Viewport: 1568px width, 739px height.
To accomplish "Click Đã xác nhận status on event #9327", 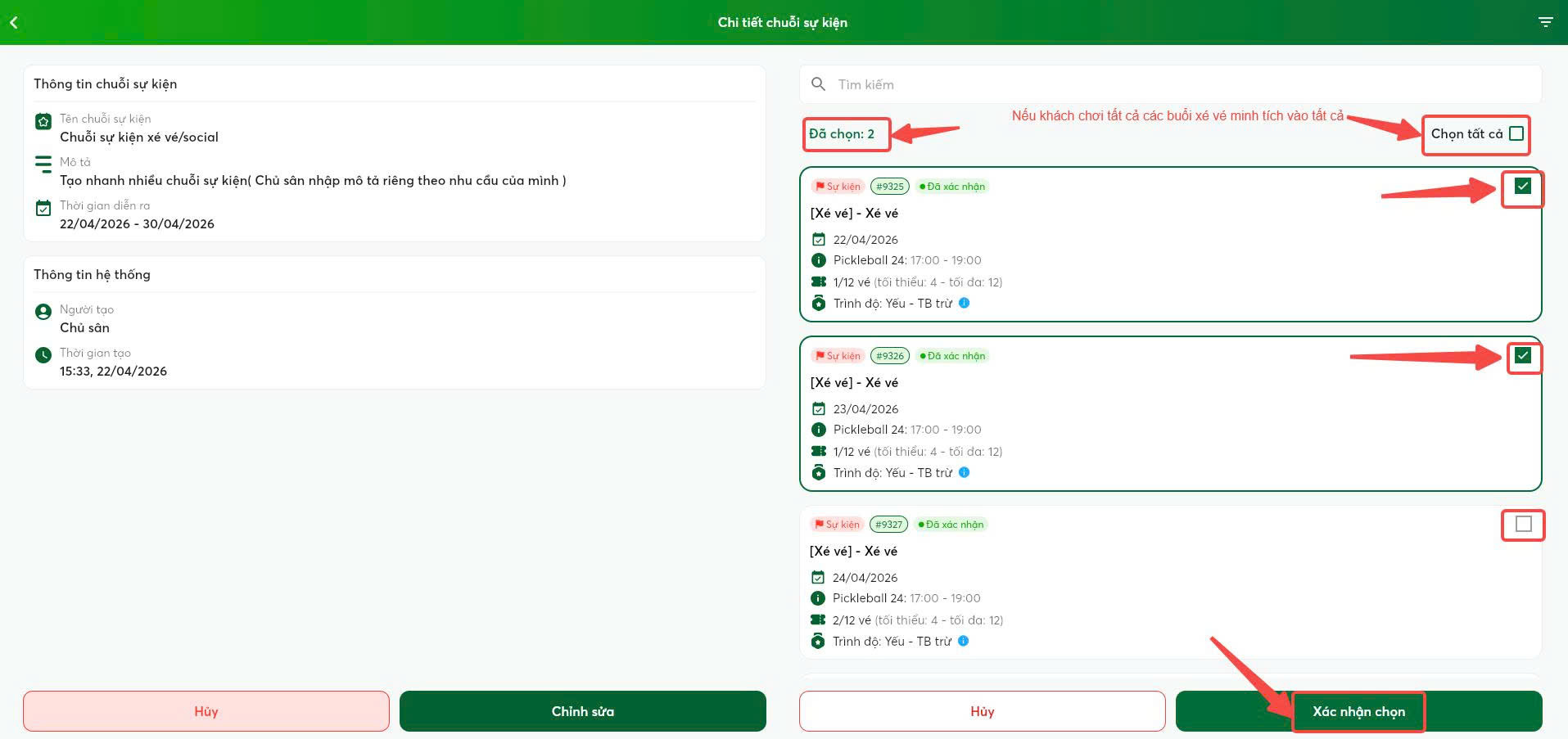I will [x=951, y=525].
